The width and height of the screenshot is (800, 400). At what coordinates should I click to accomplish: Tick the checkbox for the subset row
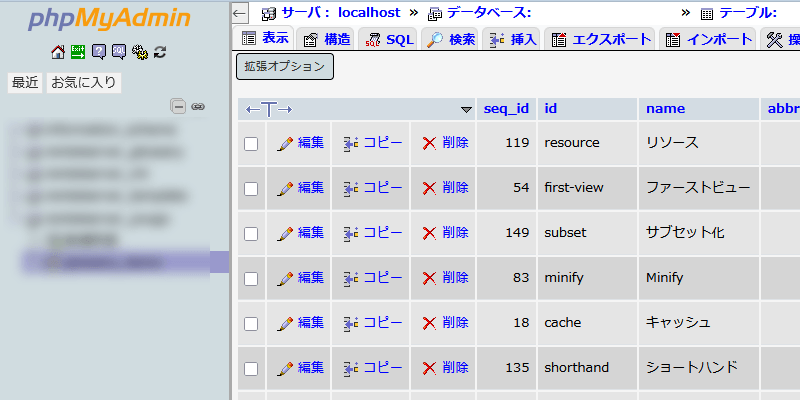point(251,234)
